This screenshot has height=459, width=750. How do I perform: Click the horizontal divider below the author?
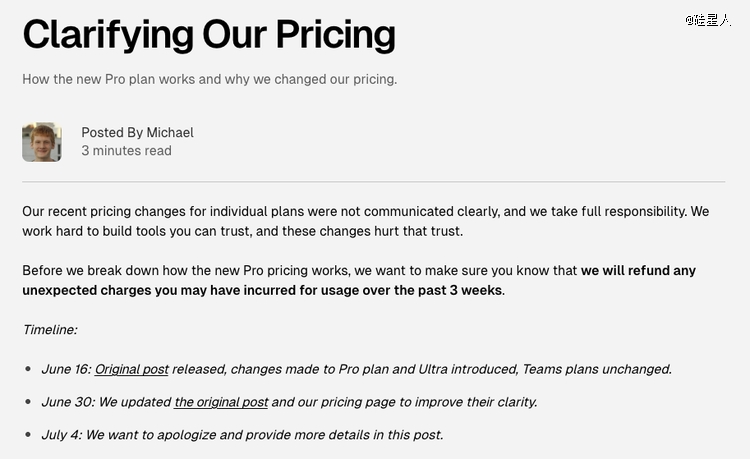pos(373,182)
